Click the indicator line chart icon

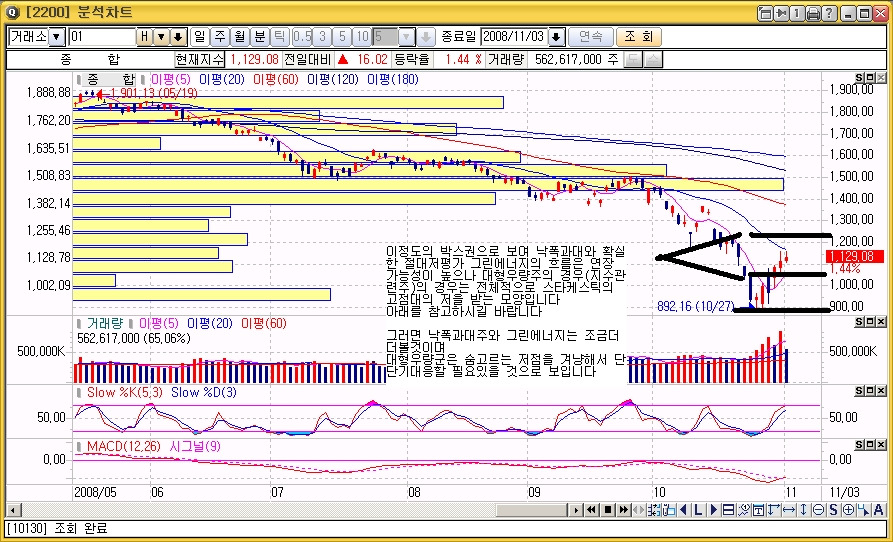pos(743,510)
